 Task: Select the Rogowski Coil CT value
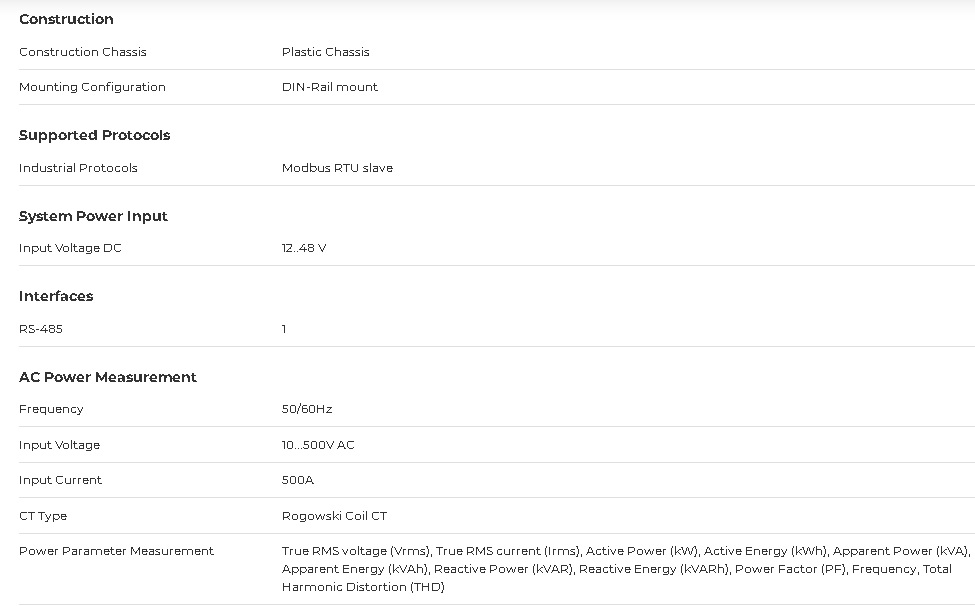[x=334, y=516]
